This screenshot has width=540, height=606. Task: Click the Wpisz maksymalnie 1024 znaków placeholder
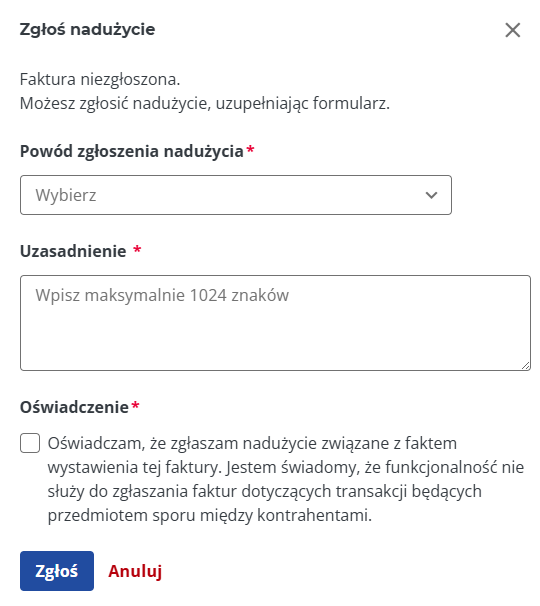(x=162, y=295)
